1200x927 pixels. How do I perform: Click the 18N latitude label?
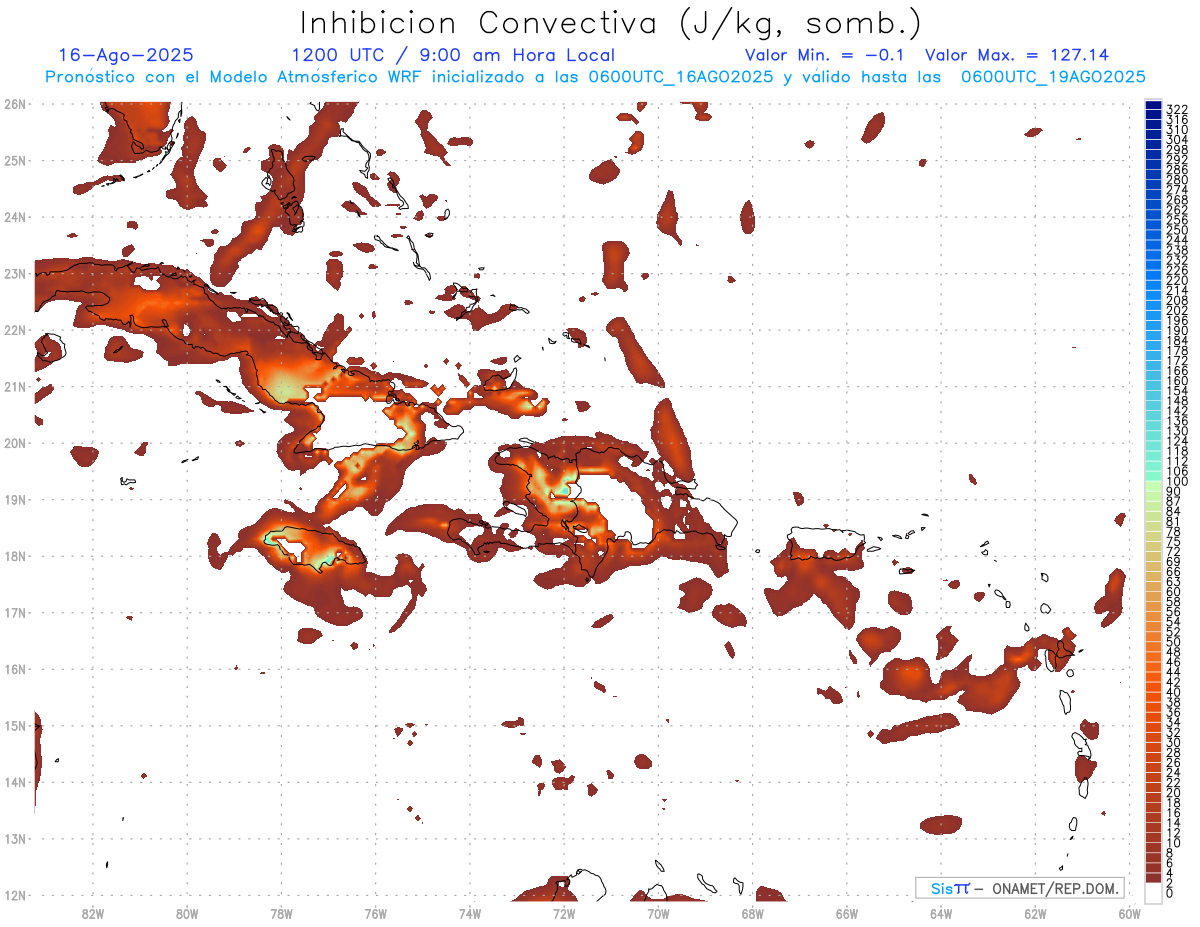click(15, 556)
